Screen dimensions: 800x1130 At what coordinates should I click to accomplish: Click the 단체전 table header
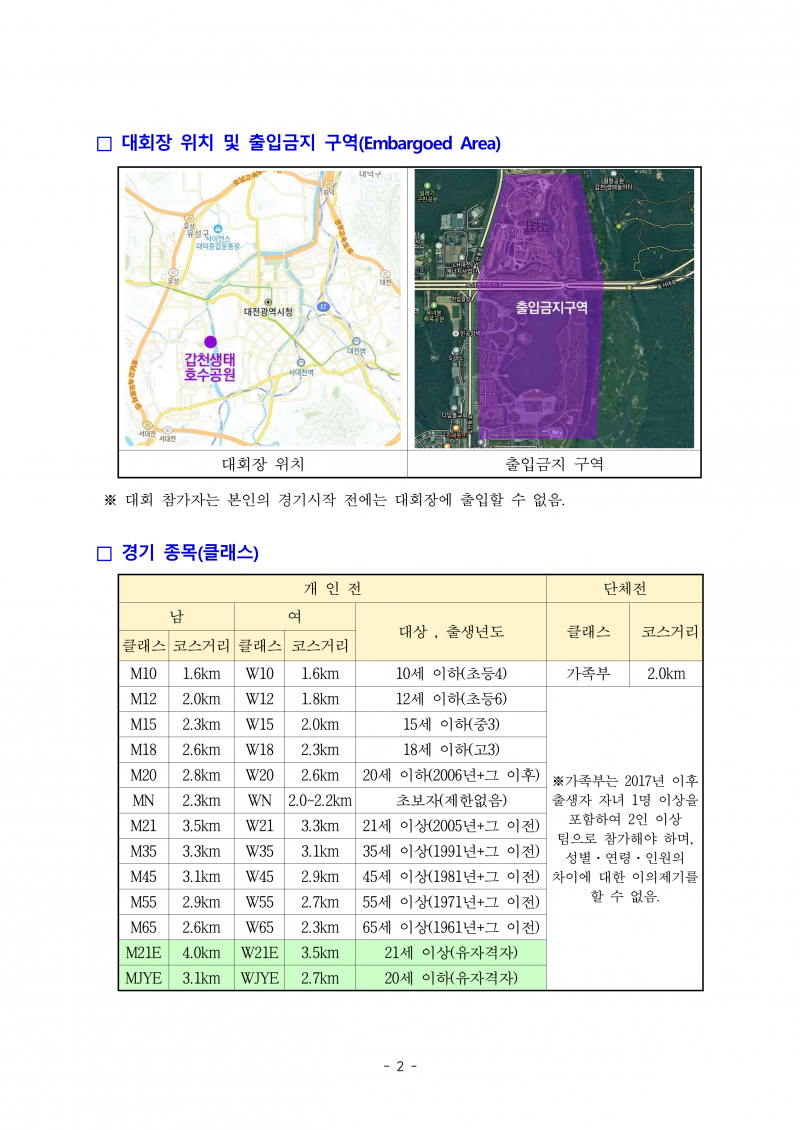pyautogui.click(x=625, y=589)
